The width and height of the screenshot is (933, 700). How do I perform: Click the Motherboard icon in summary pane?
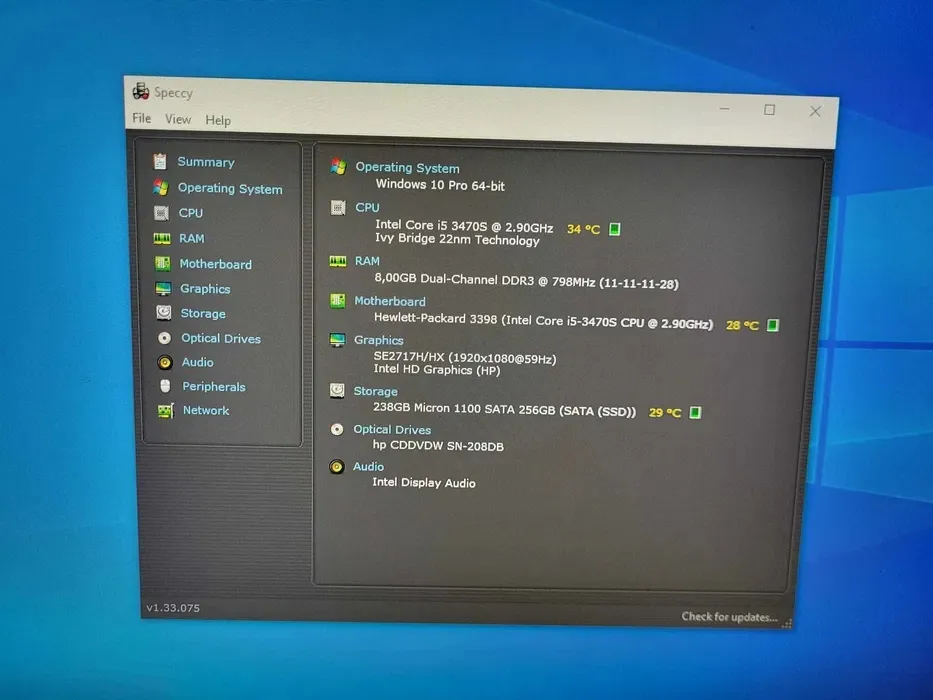(x=337, y=301)
